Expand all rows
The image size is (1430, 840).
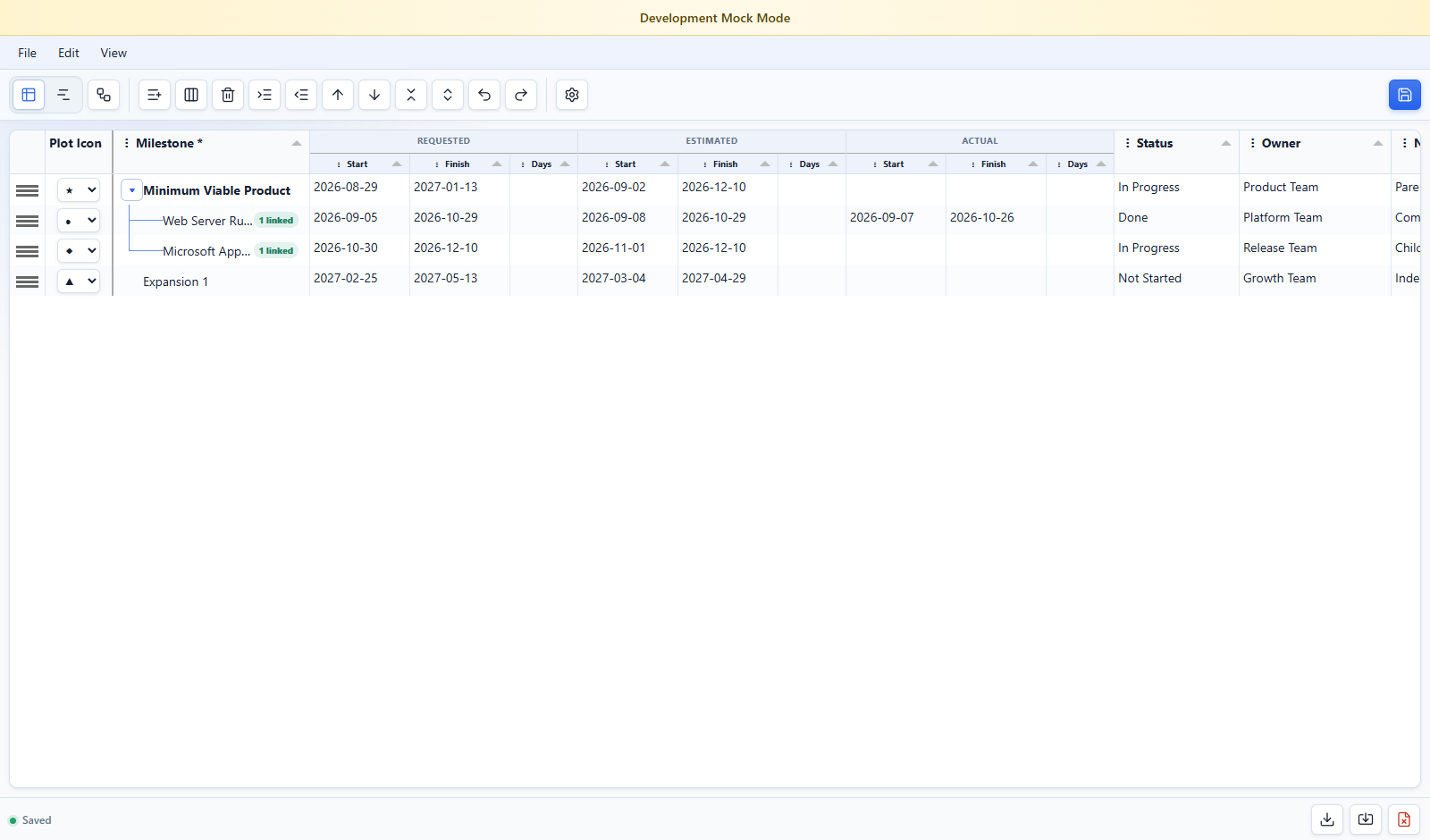[448, 95]
